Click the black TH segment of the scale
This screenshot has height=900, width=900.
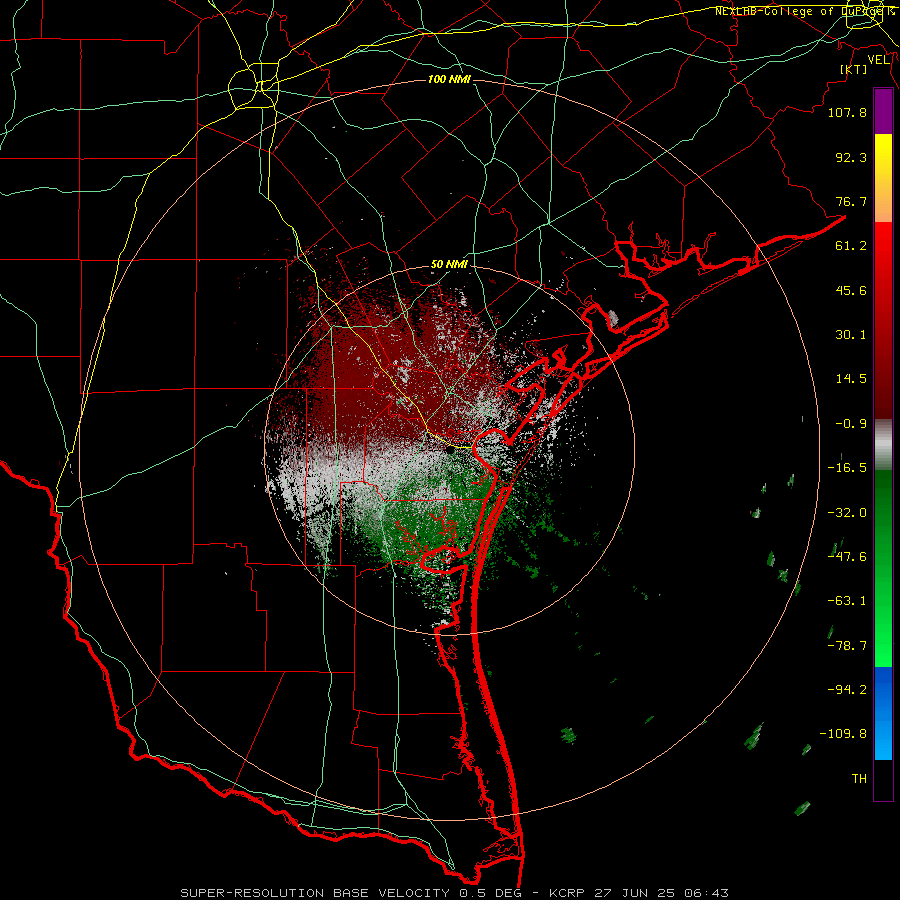tap(883, 779)
